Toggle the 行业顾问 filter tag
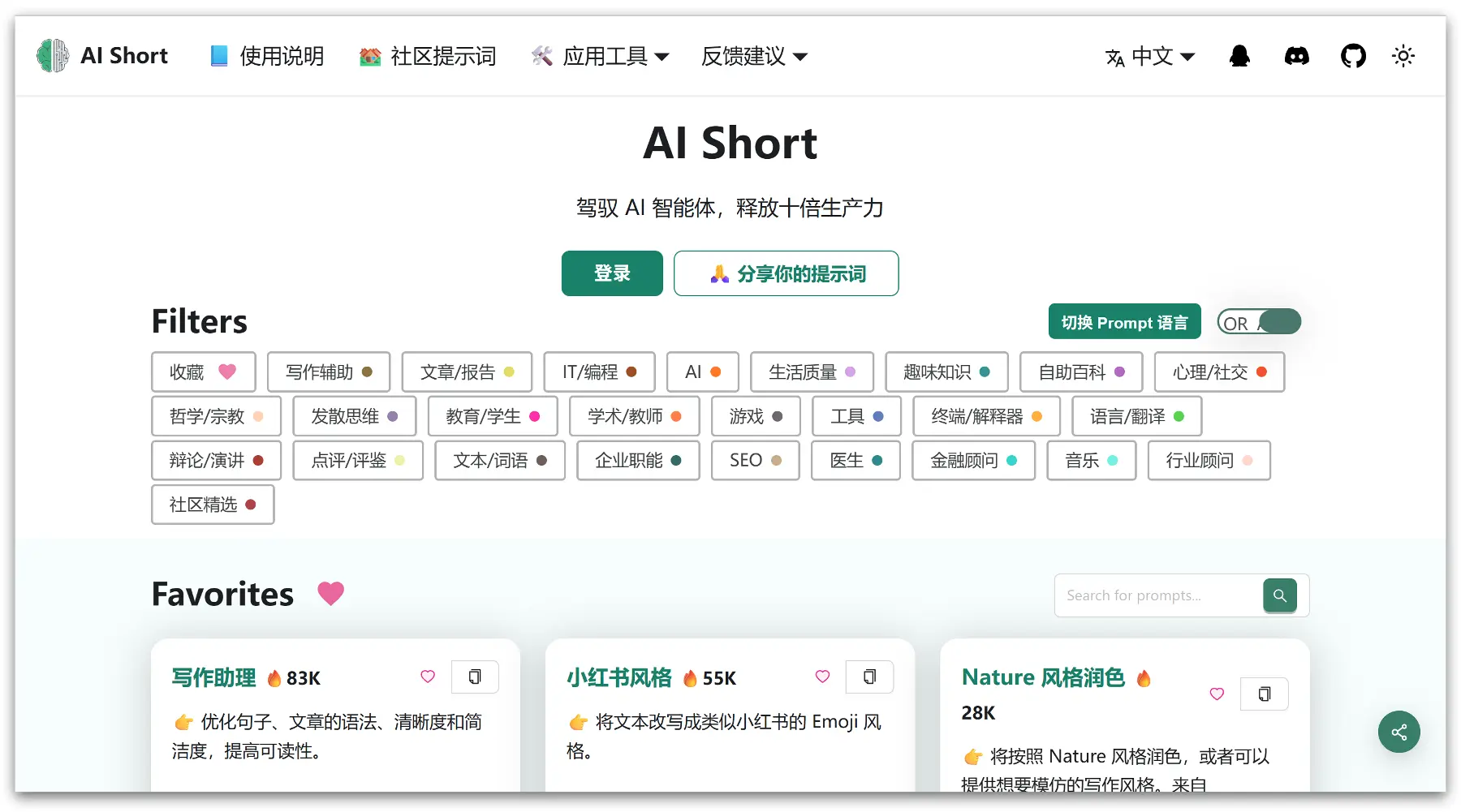 (1209, 461)
